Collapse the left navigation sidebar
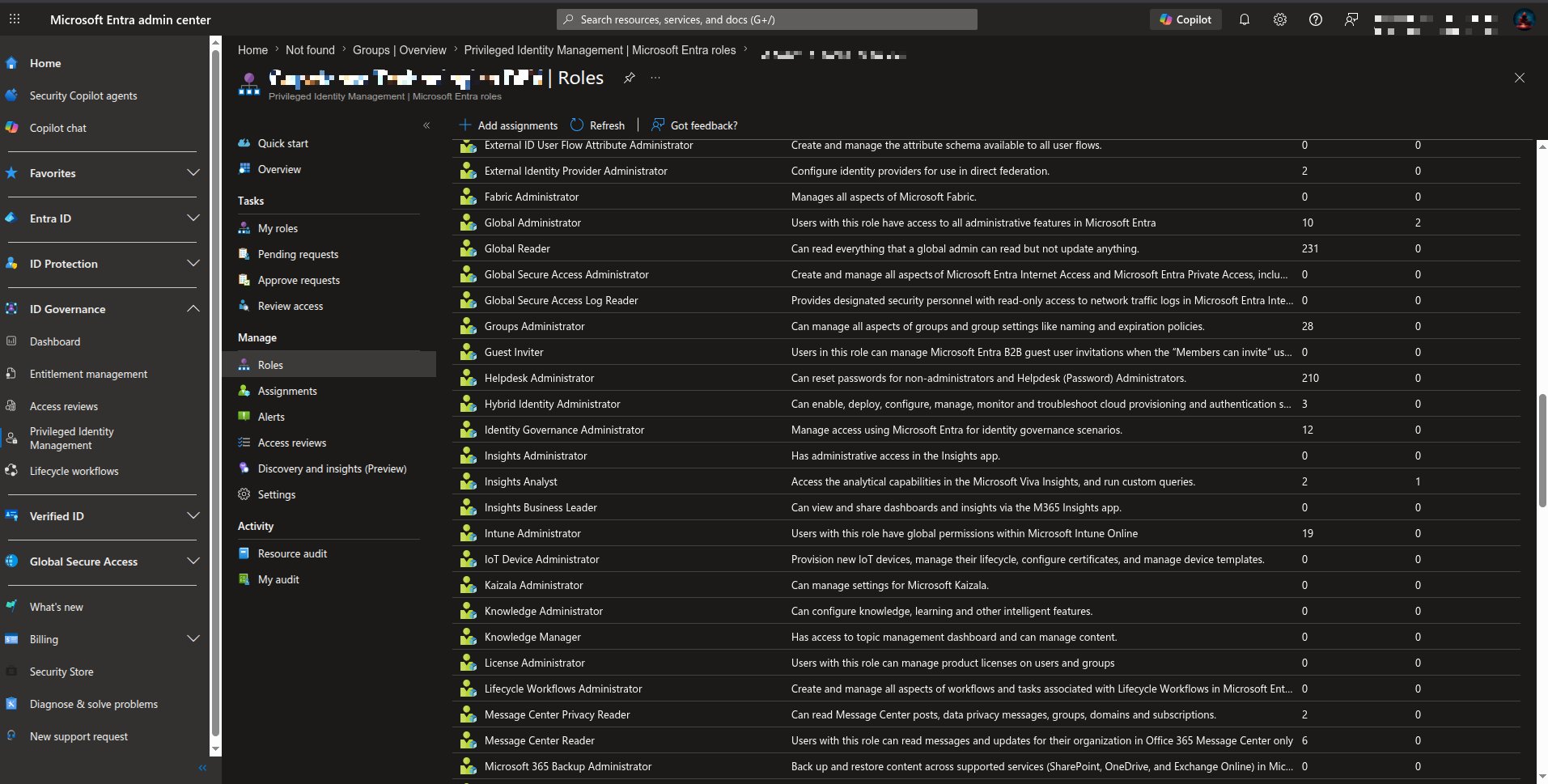The height and width of the screenshot is (784, 1548). coord(202,768)
